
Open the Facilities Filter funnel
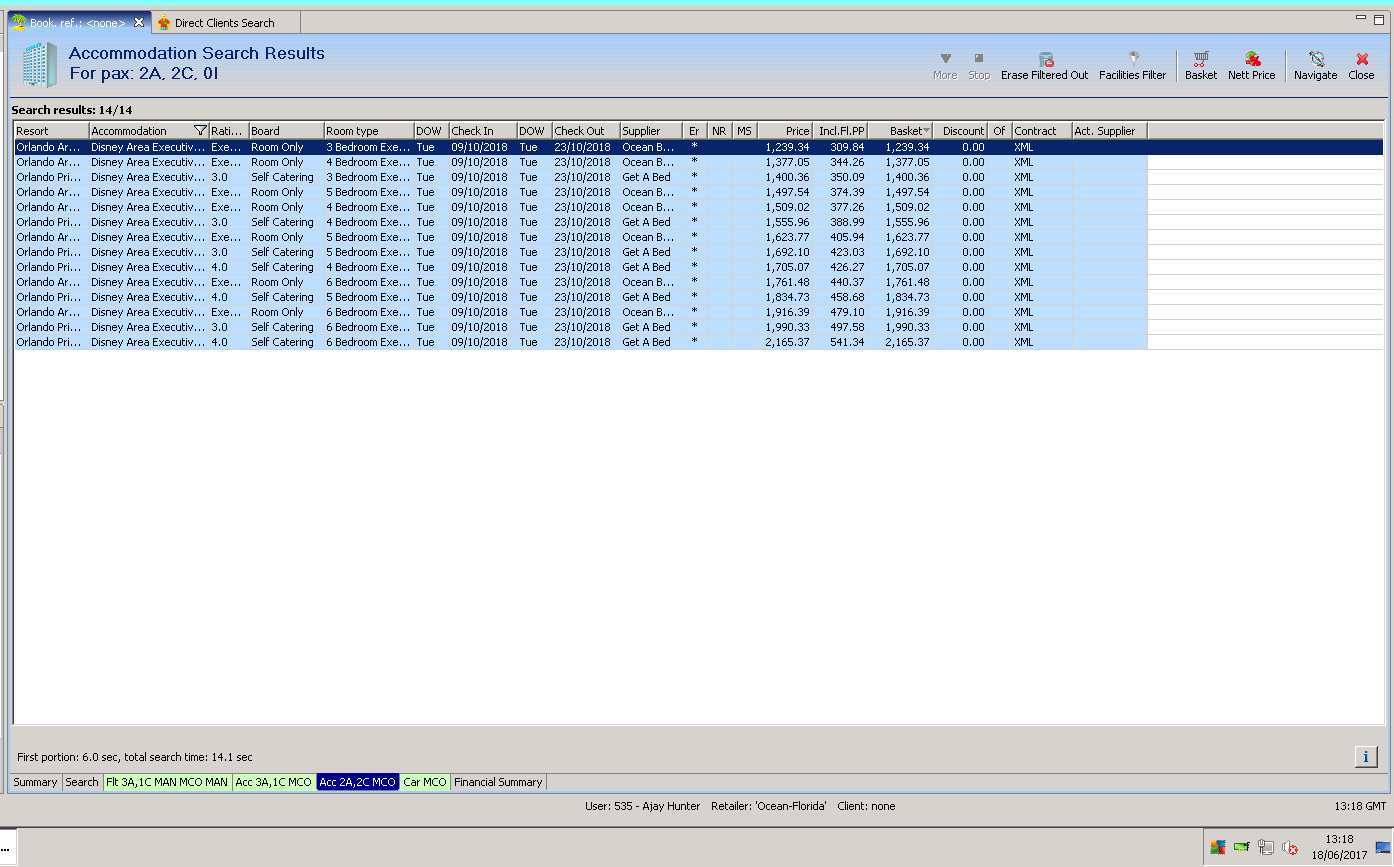click(1132, 60)
